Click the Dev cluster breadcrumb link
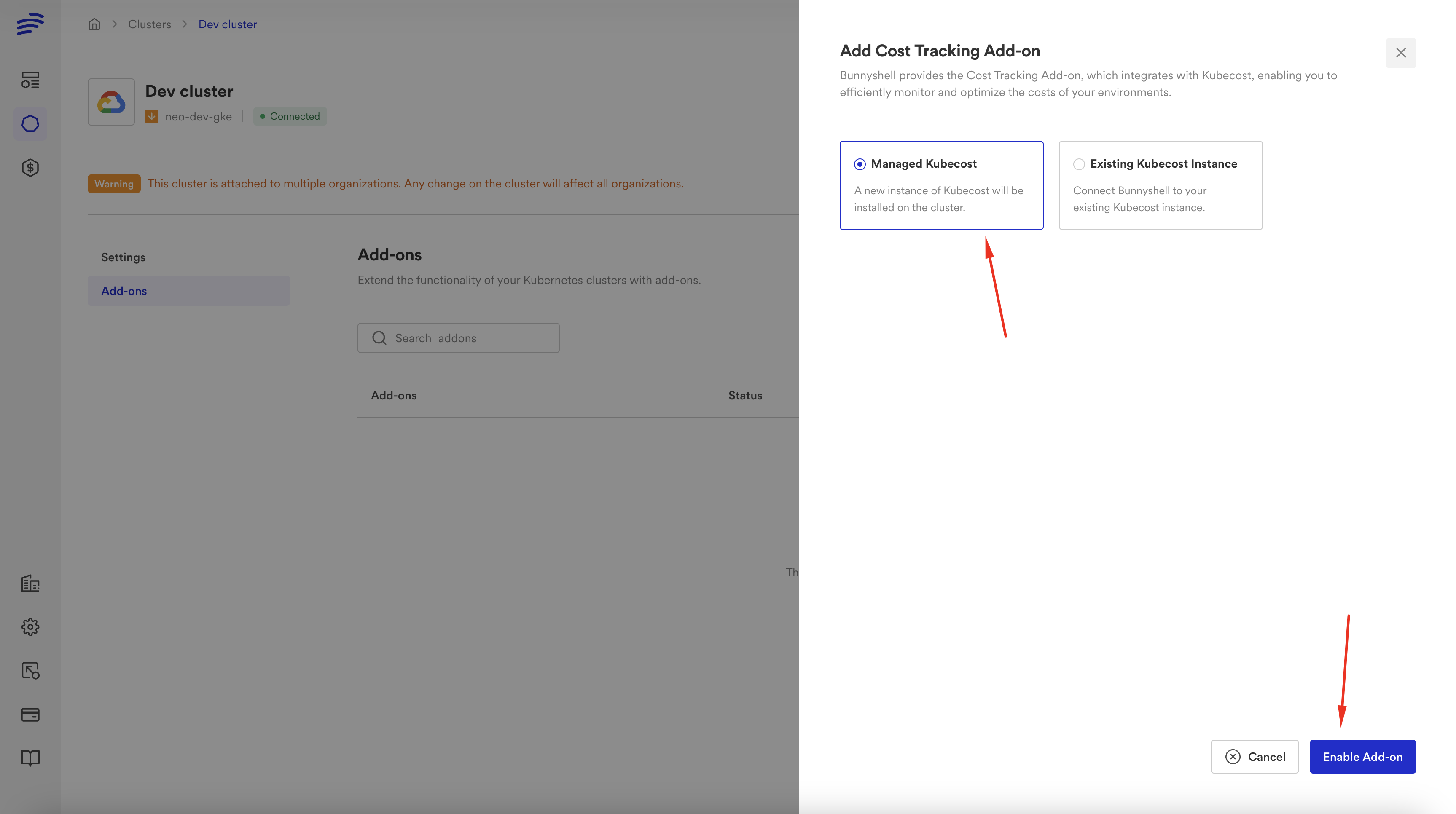 click(x=227, y=24)
